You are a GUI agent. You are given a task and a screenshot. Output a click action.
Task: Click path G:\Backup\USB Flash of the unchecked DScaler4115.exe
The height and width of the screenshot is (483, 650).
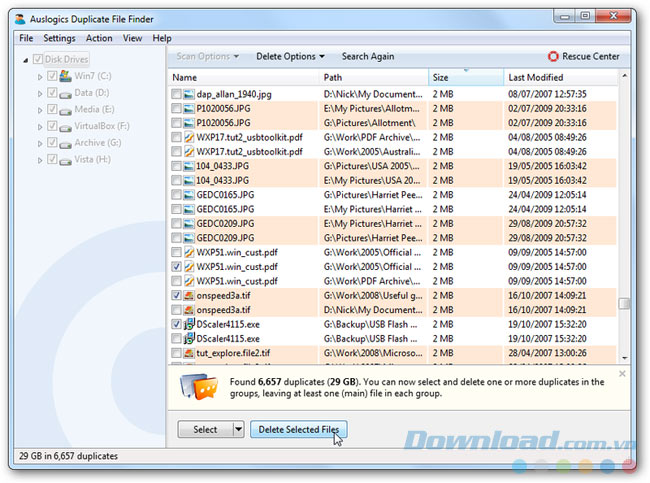tap(371, 339)
